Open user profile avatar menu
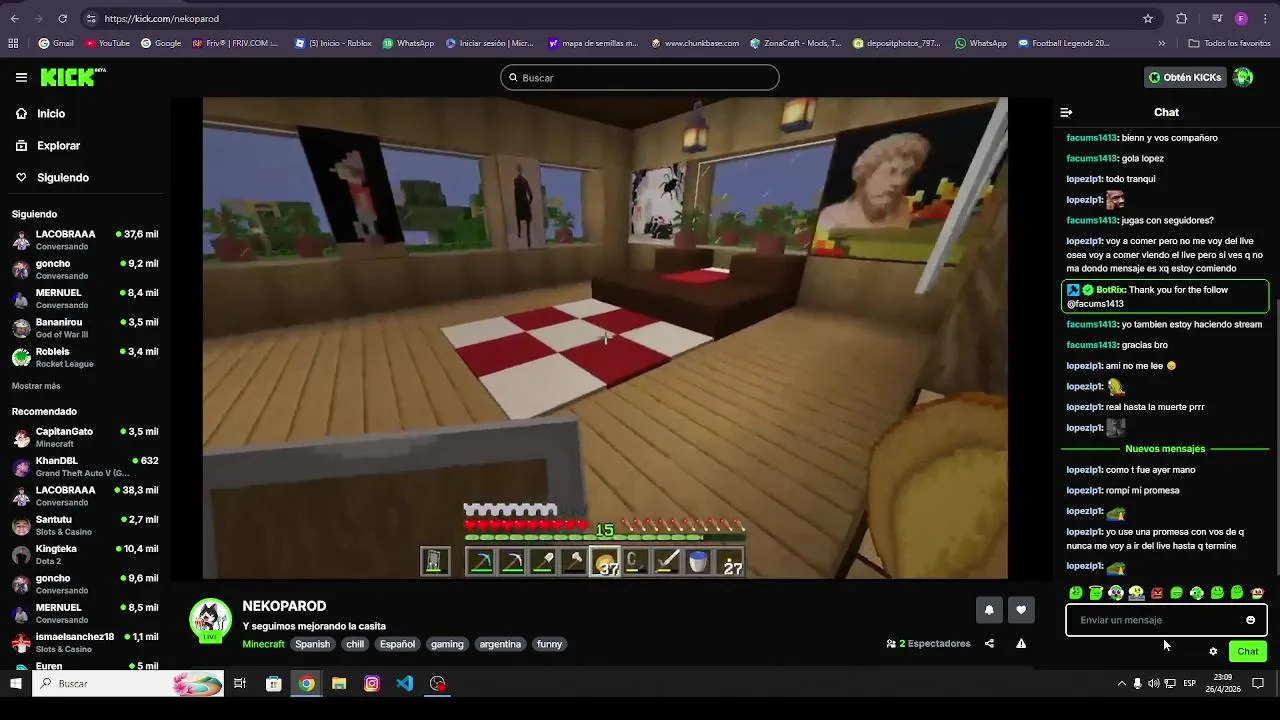This screenshot has height=720, width=1280. click(1243, 77)
